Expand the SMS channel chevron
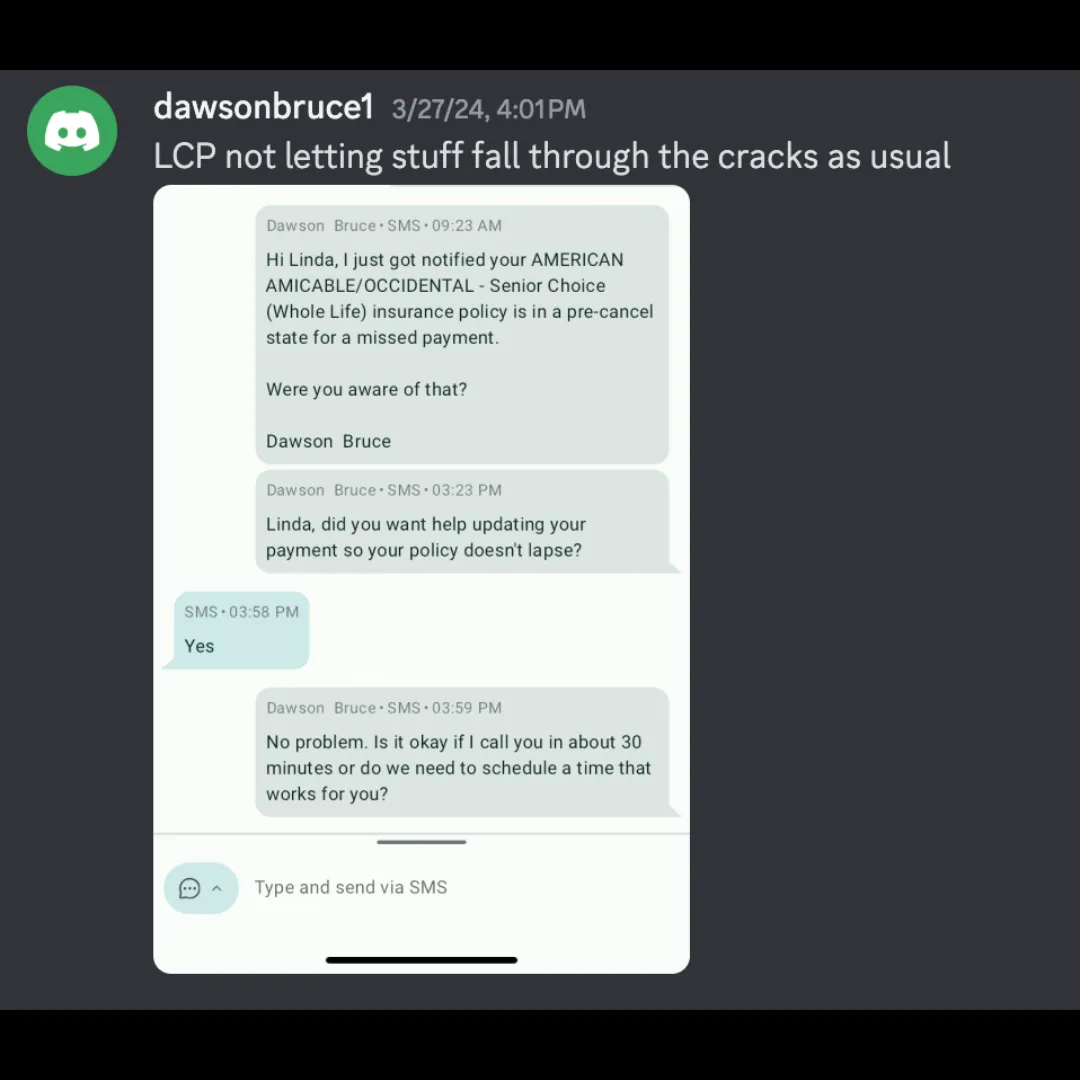Viewport: 1080px width, 1080px height. click(x=217, y=888)
